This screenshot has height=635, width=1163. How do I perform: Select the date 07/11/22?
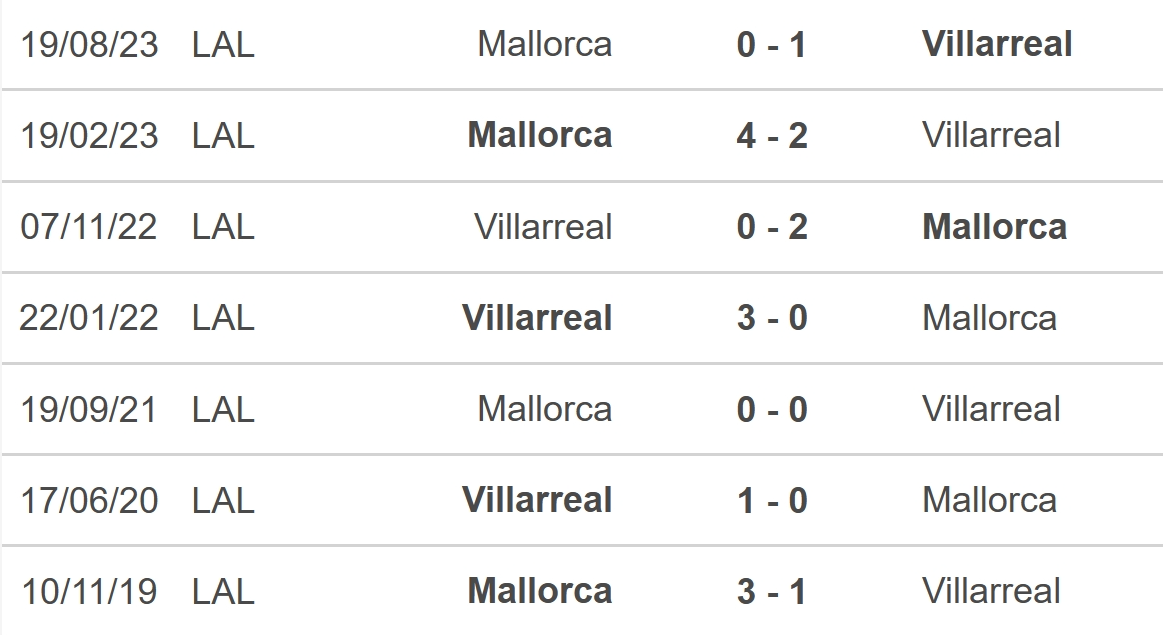89,227
